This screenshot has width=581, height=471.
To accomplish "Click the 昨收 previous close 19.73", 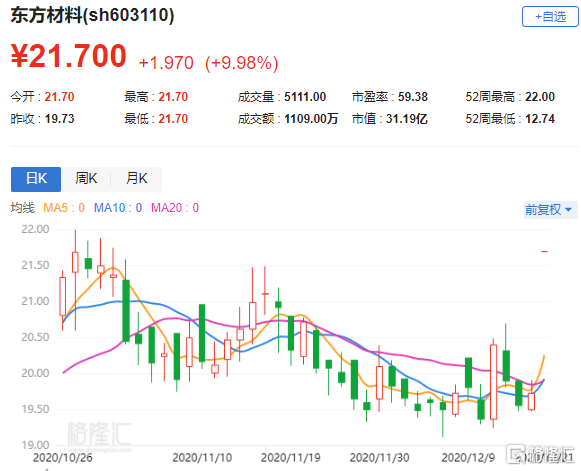I will 59,119.
